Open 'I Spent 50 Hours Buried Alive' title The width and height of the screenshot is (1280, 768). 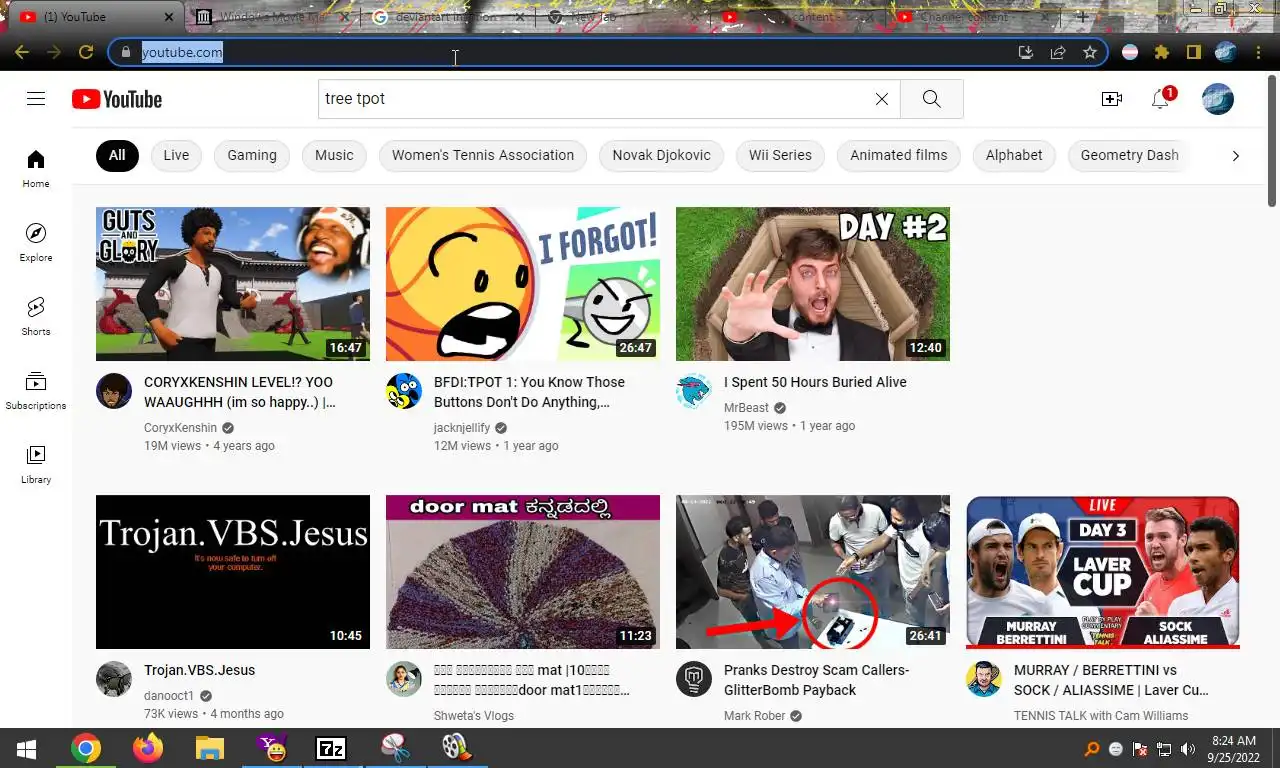coord(815,382)
